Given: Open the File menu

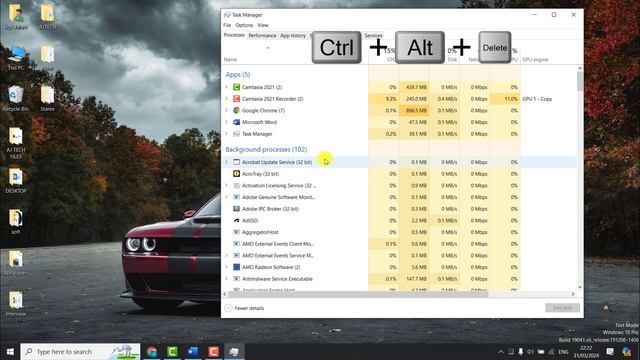Looking at the screenshot, I should pyautogui.click(x=227, y=25).
